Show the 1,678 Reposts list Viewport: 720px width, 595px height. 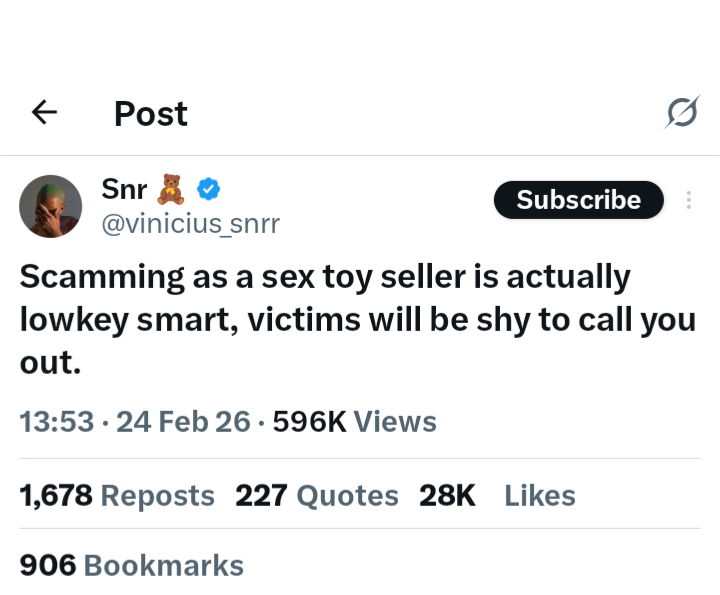tap(117, 495)
